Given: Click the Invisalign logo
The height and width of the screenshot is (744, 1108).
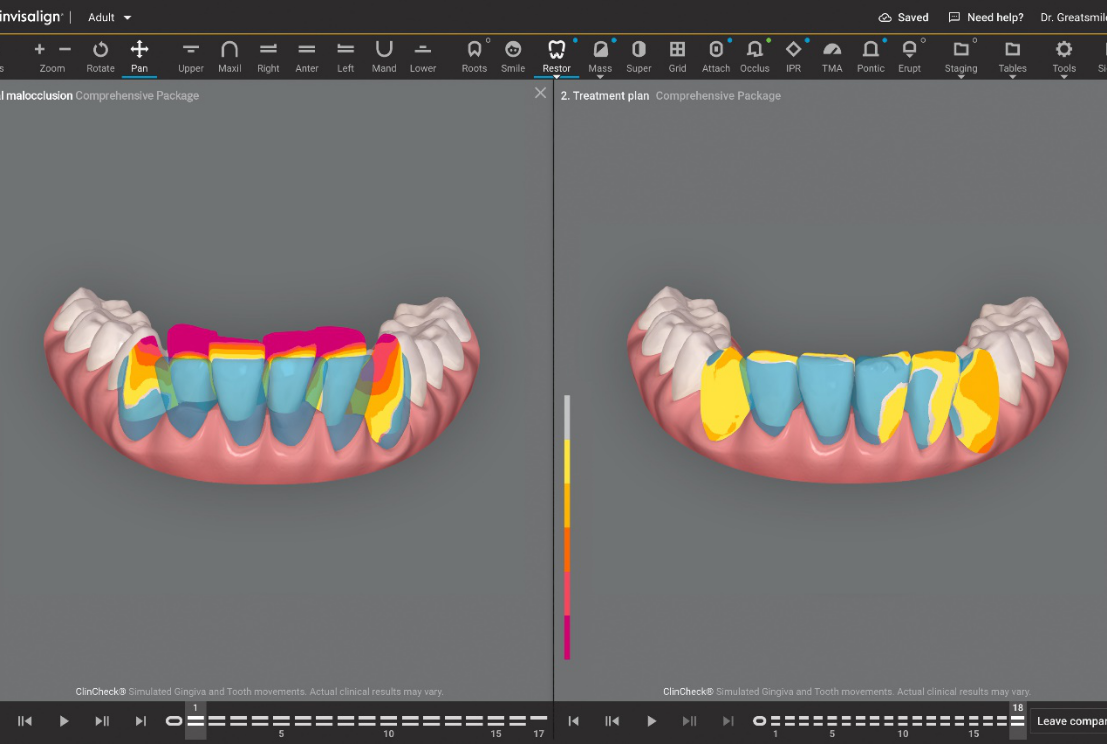Looking at the screenshot, I should [31, 16].
